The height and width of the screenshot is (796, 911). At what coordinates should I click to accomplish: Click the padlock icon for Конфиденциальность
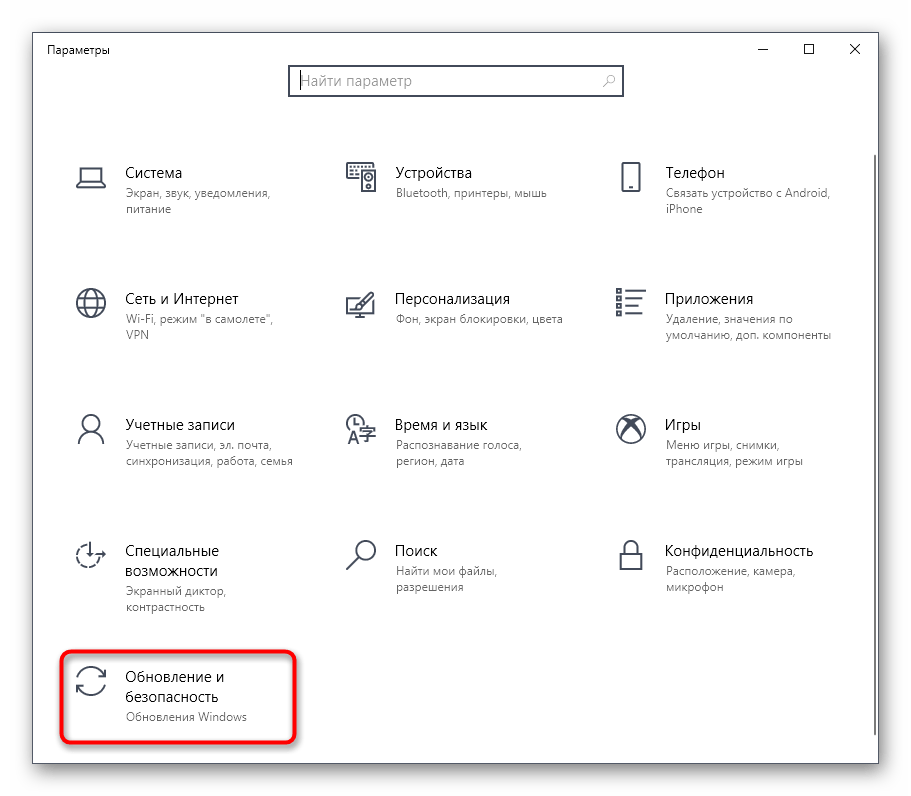coord(630,553)
